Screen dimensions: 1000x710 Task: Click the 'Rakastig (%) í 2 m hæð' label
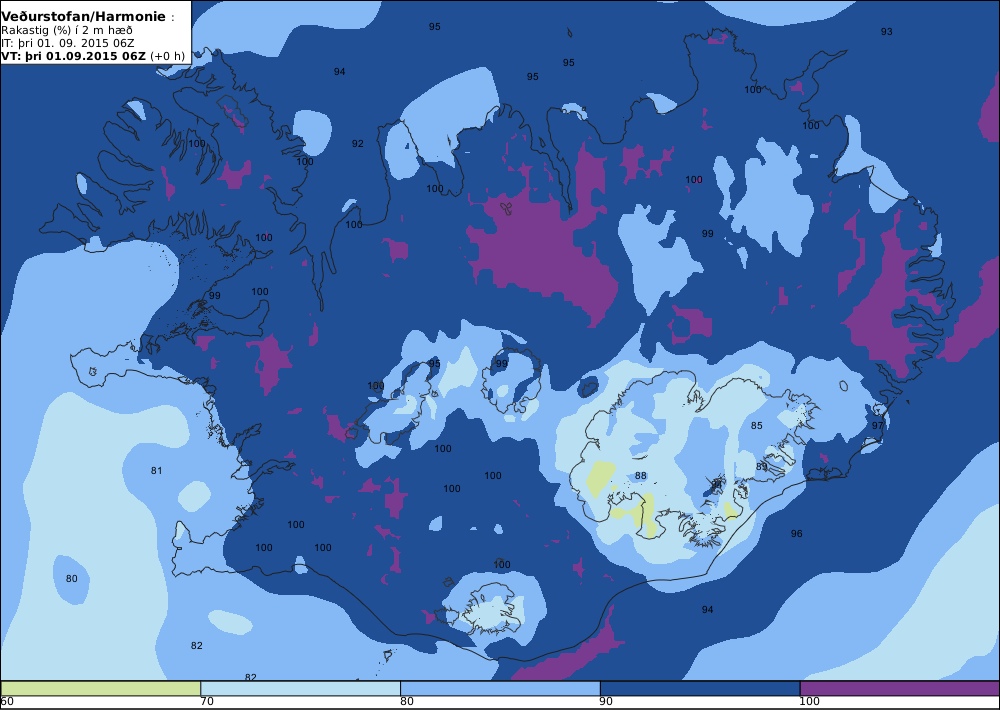click(x=67, y=31)
